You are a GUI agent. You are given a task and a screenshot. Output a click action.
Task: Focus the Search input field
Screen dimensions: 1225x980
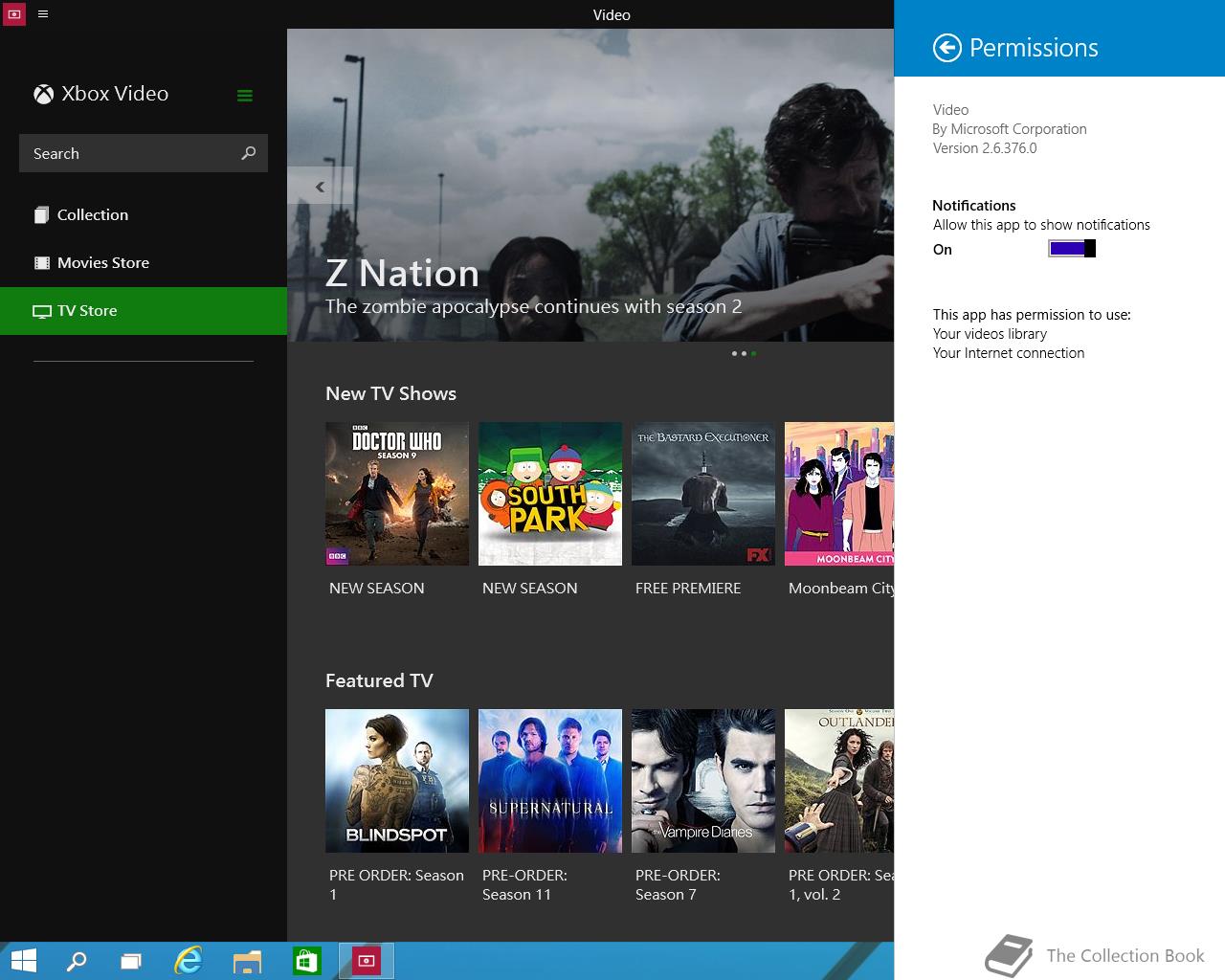[x=144, y=153]
